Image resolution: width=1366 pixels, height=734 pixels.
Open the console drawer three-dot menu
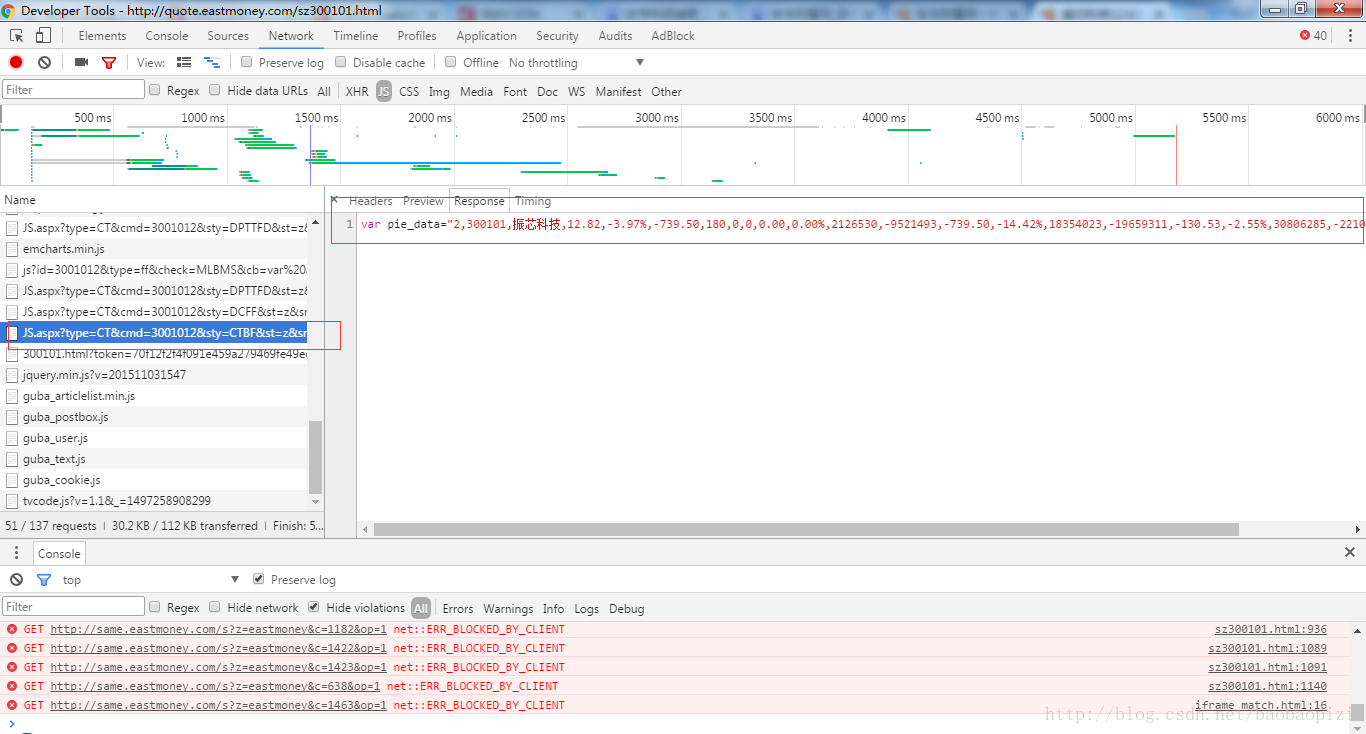(x=16, y=553)
